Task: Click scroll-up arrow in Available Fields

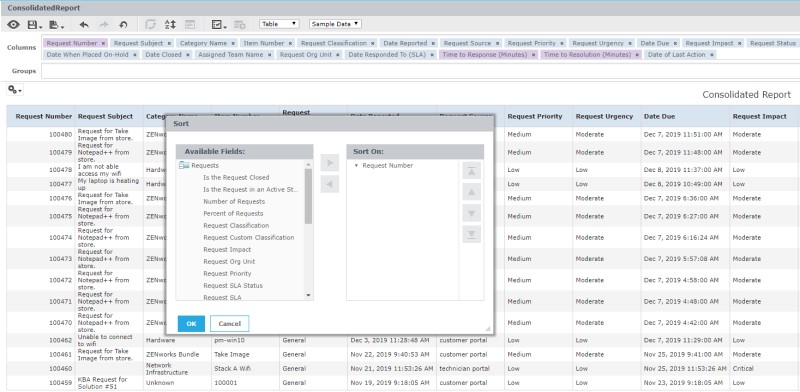Action: click(308, 164)
